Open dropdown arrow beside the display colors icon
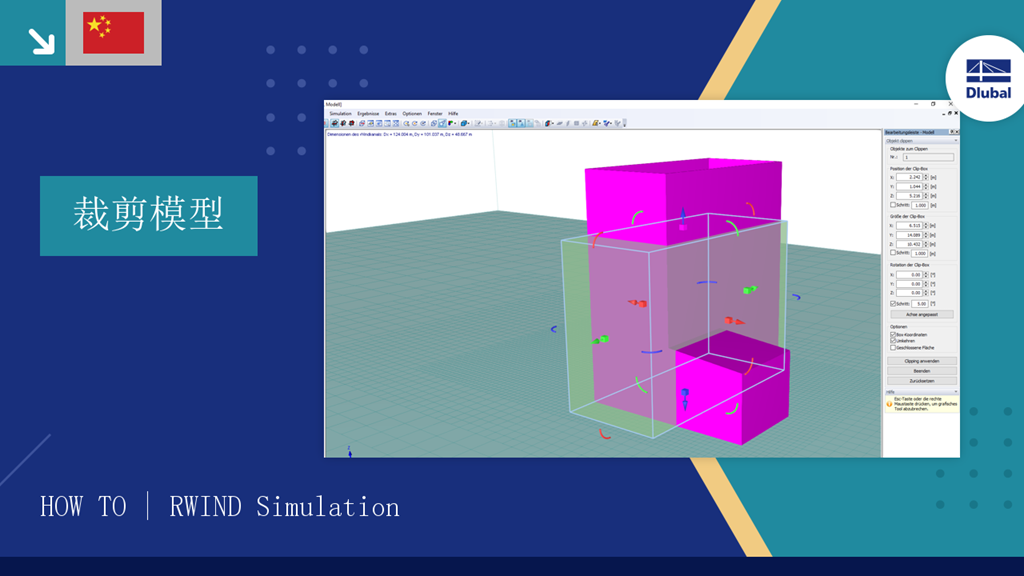 [456, 123]
